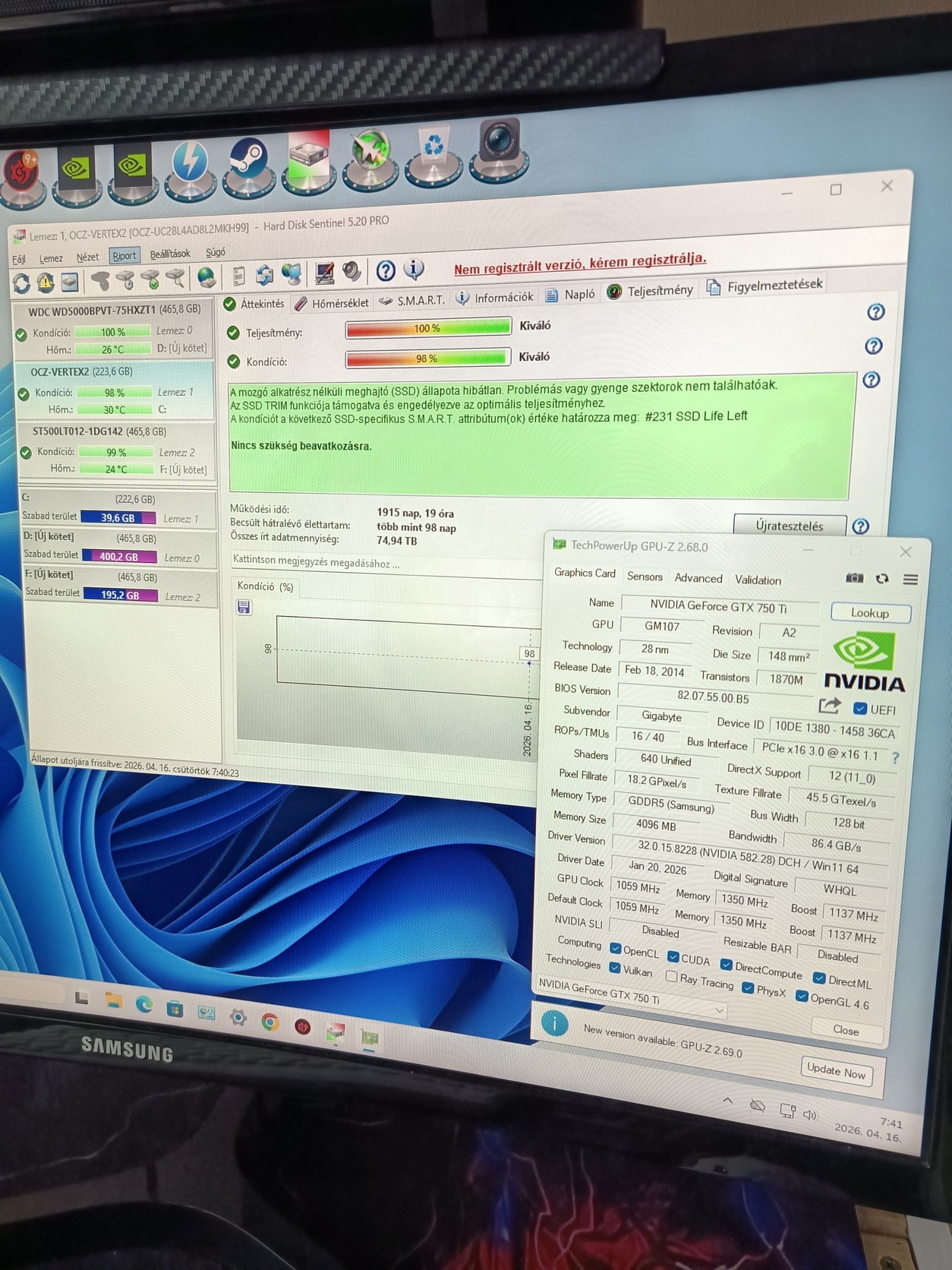
Task: Open the GPU selector dropdown in GPU-Z
Action: [x=632, y=997]
